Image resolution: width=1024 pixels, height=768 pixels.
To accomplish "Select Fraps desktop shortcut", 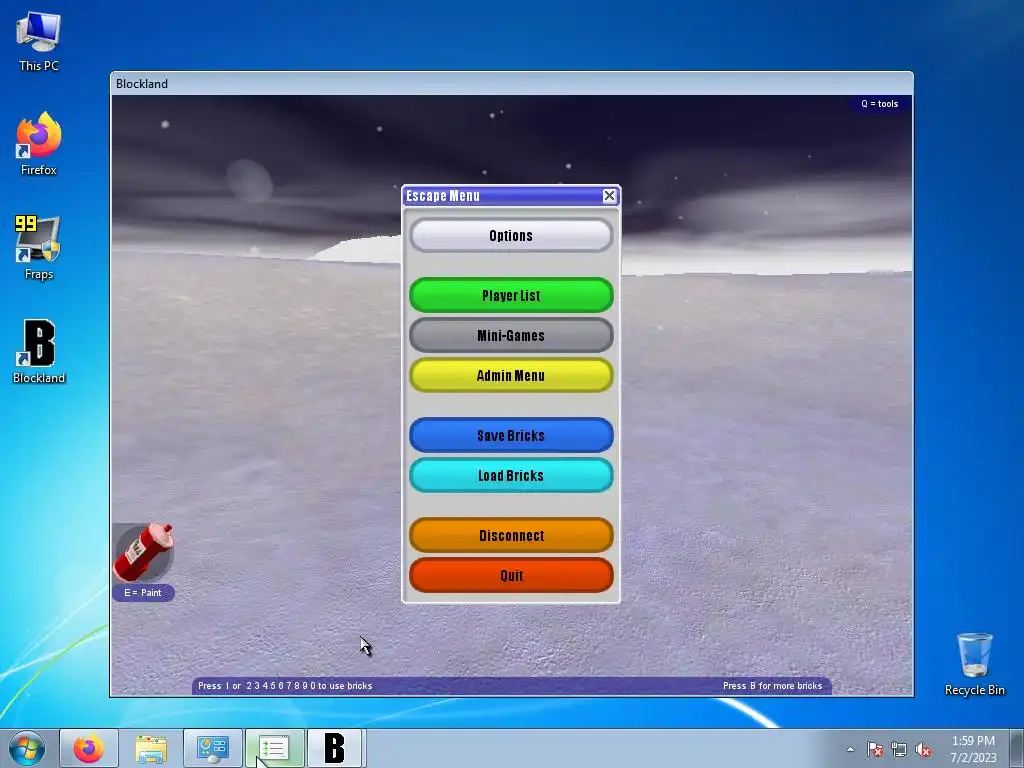I will coord(39,248).
